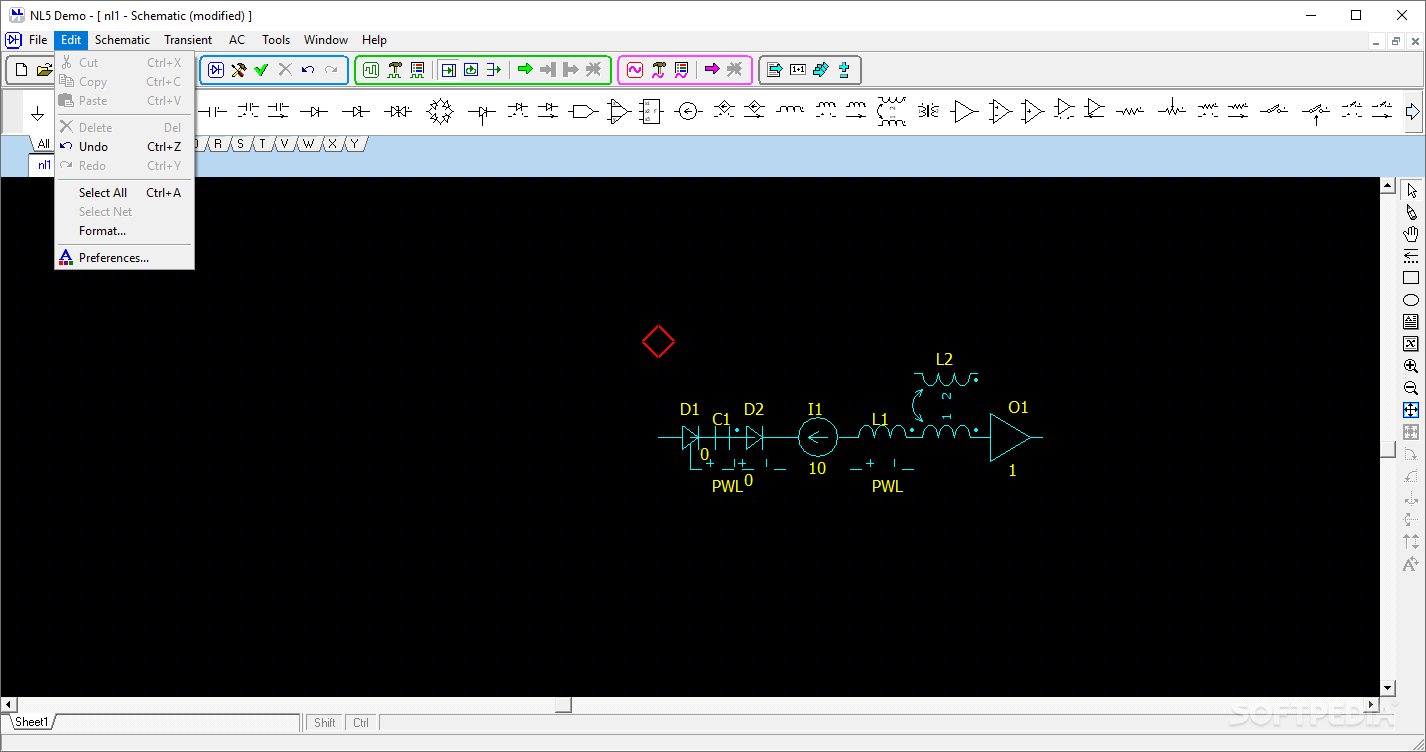Click the New schematic icon
This screenshot has height=752, width=1426.
click(x=21, y=70)
